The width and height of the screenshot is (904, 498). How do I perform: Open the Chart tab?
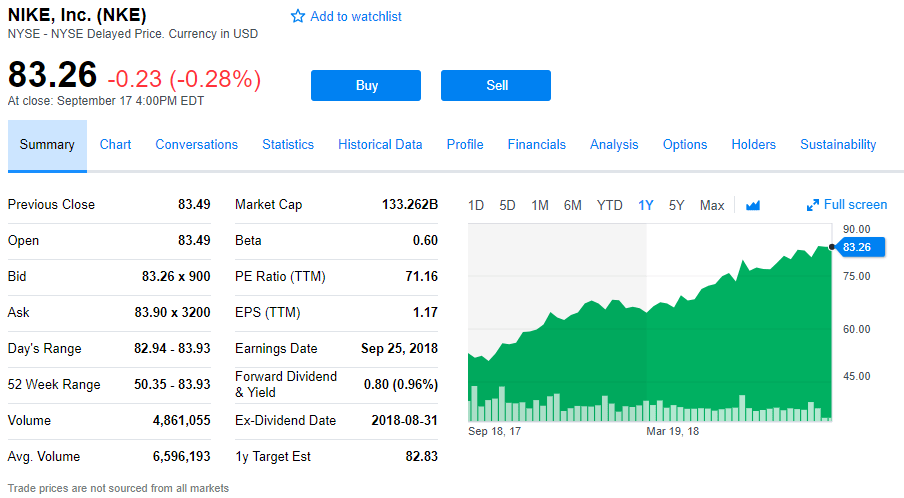tap(115, 145)
